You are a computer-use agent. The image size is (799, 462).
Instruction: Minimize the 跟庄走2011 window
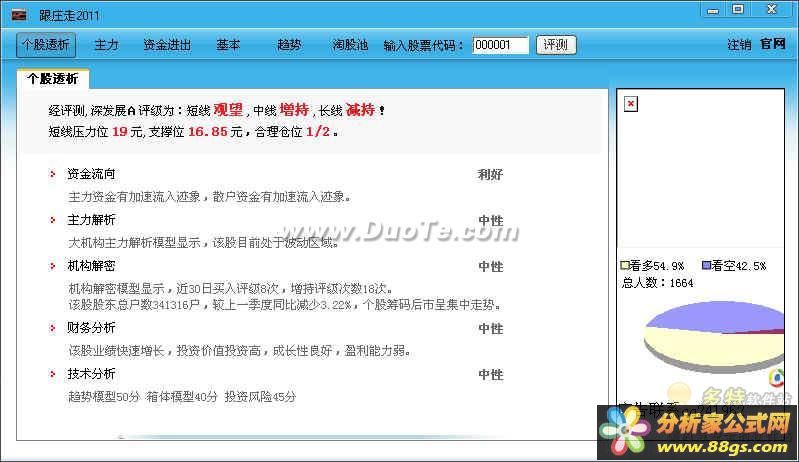tap(713, 11)
